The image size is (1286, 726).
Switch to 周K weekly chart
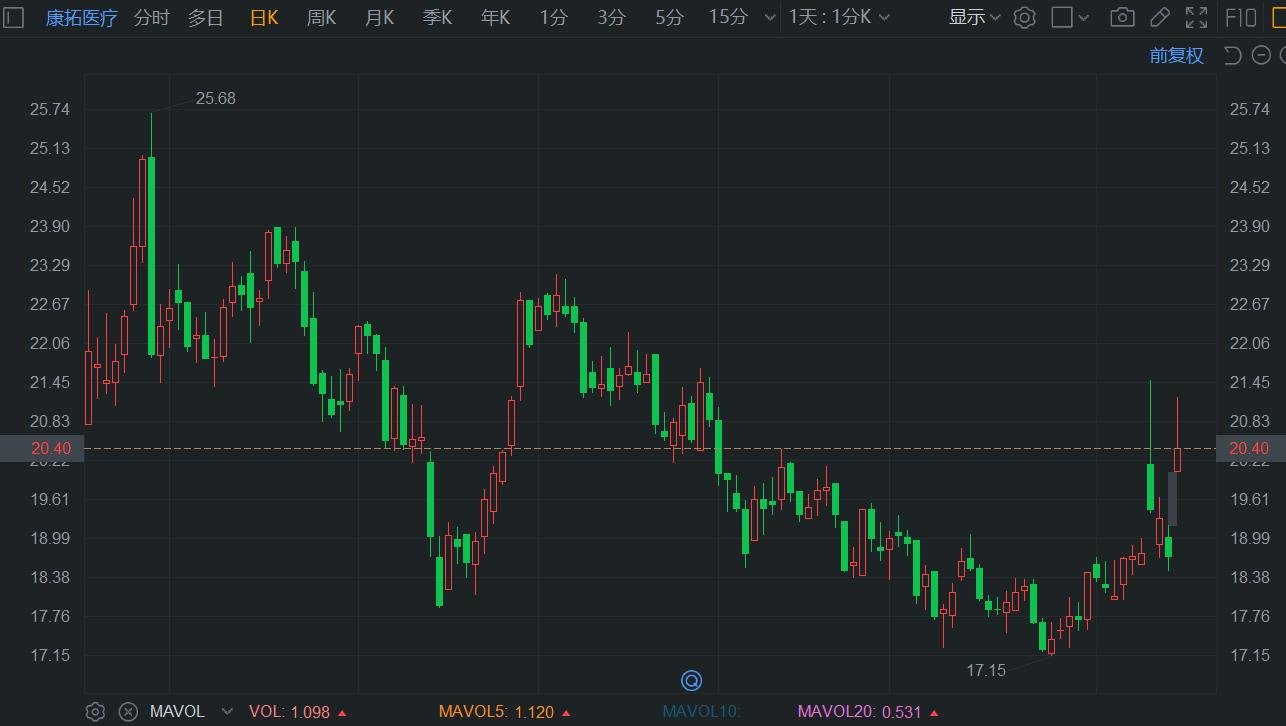pyautogui.click(x=321, y=17)
